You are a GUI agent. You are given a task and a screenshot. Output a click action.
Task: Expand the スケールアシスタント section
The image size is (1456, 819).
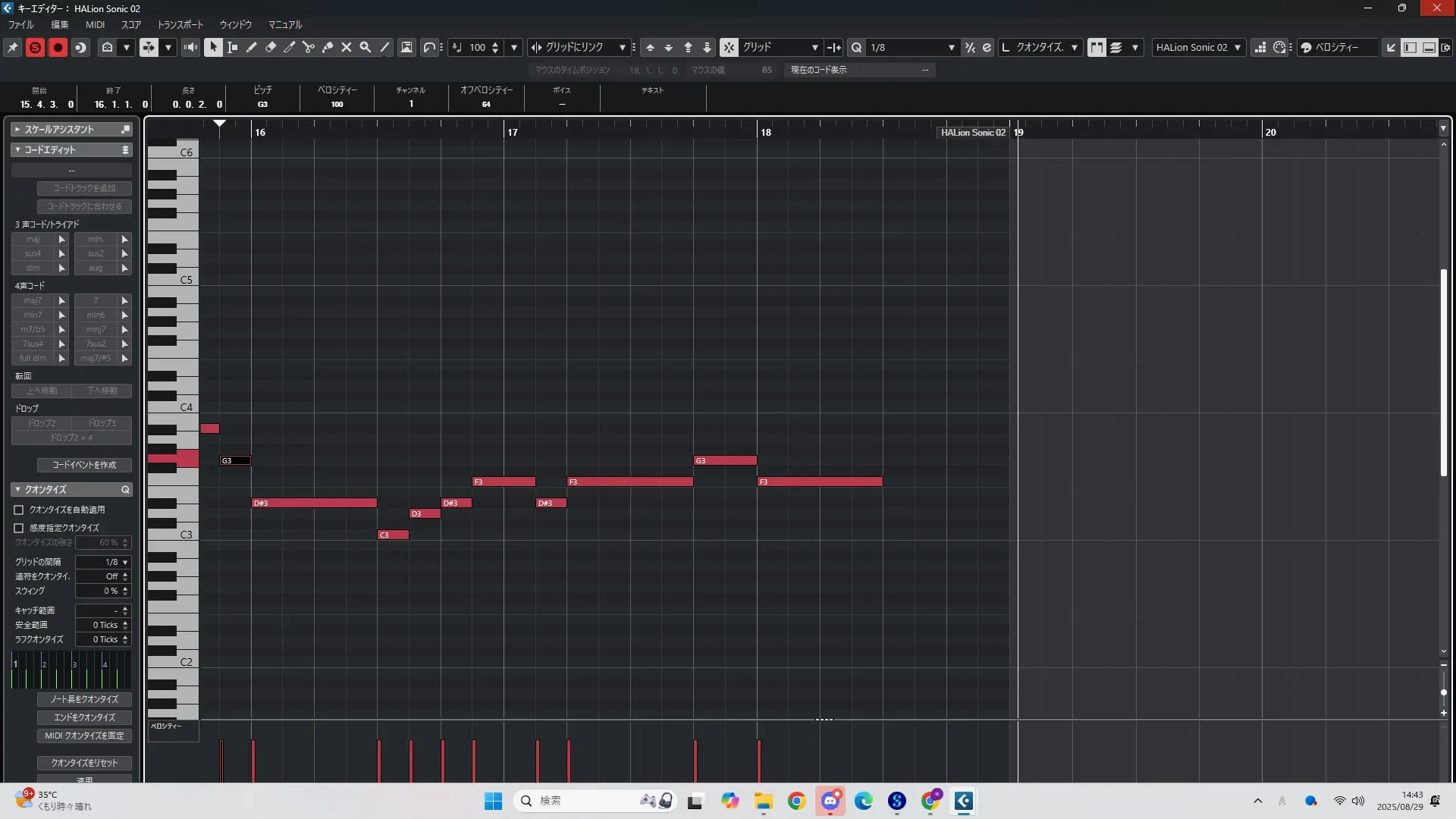[17, 129]
